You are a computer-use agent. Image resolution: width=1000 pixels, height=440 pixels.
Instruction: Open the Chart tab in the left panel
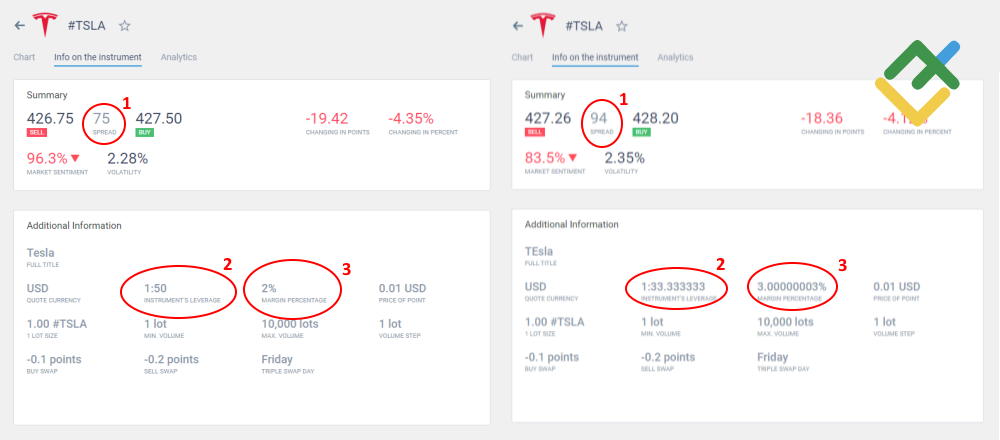coord(24,57)
